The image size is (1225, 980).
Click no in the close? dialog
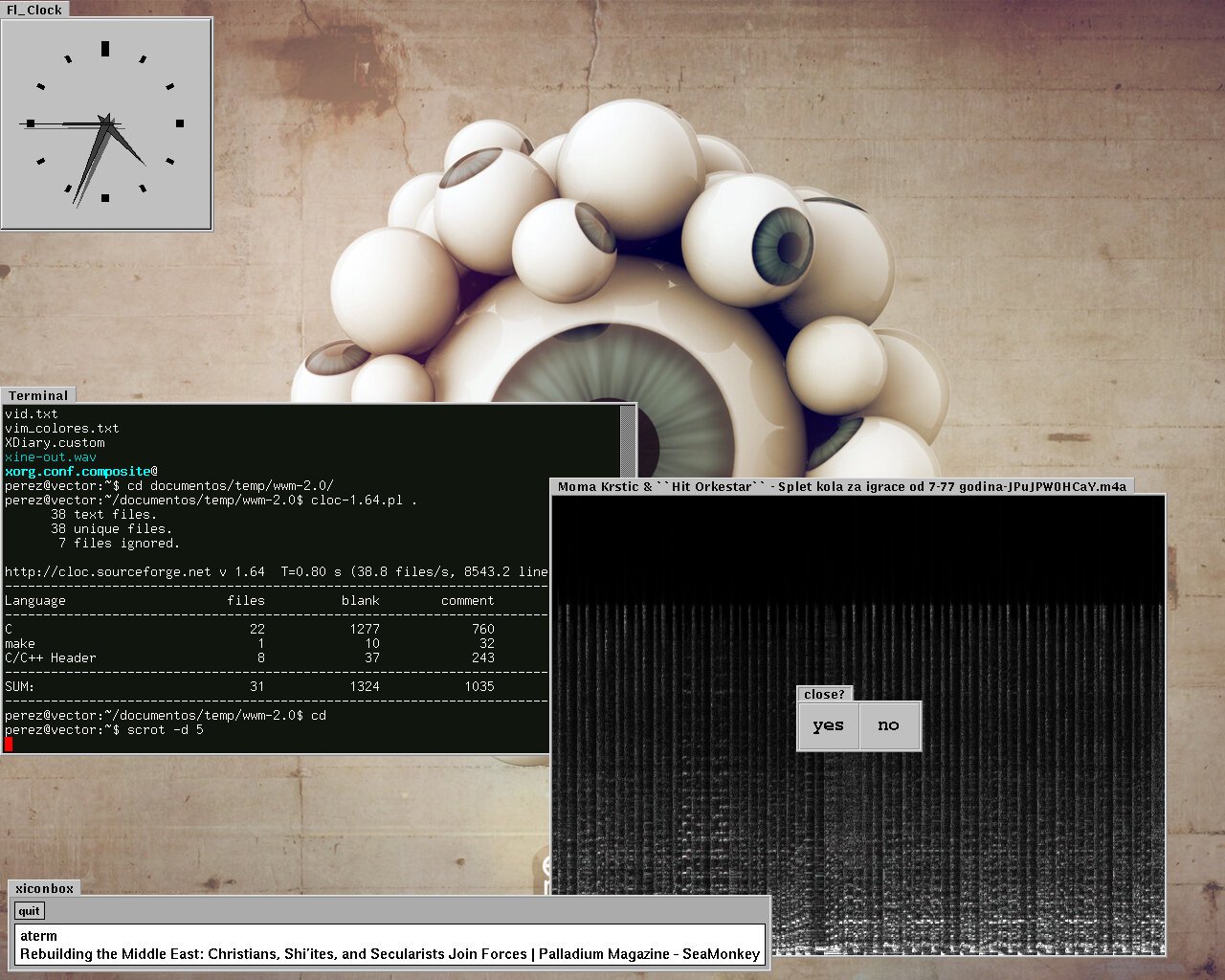click(889, 725)
